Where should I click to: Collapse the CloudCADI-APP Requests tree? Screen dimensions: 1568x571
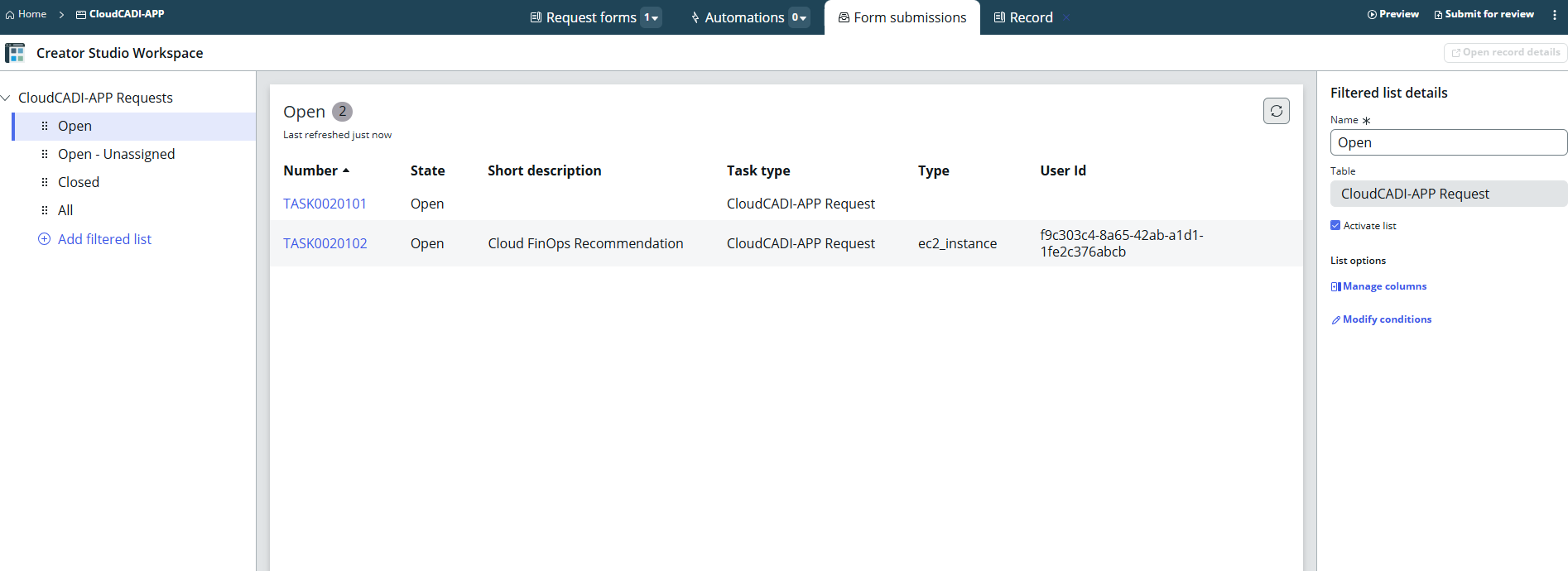pos(6,98)
